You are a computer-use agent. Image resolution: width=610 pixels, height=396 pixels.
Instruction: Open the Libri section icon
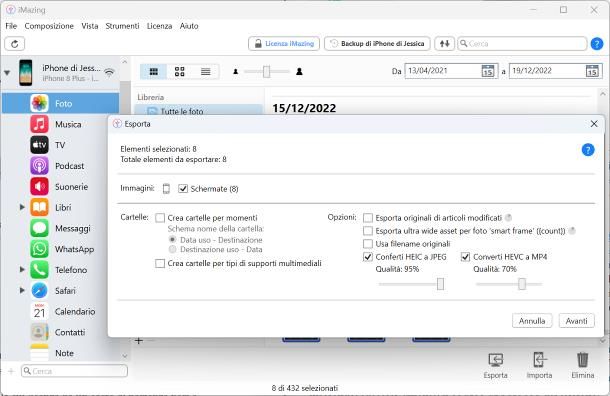coord(39,207)
